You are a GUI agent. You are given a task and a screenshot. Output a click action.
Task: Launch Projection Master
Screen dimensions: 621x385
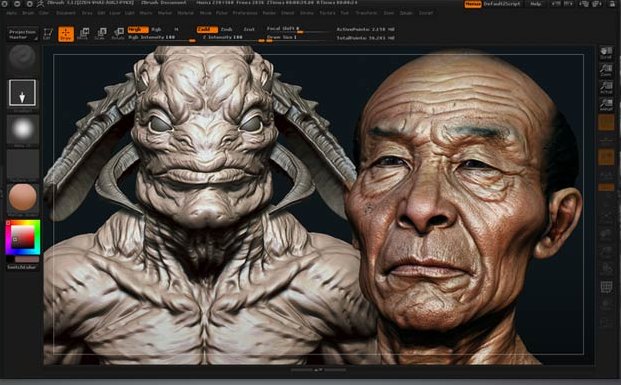point(23,34)
